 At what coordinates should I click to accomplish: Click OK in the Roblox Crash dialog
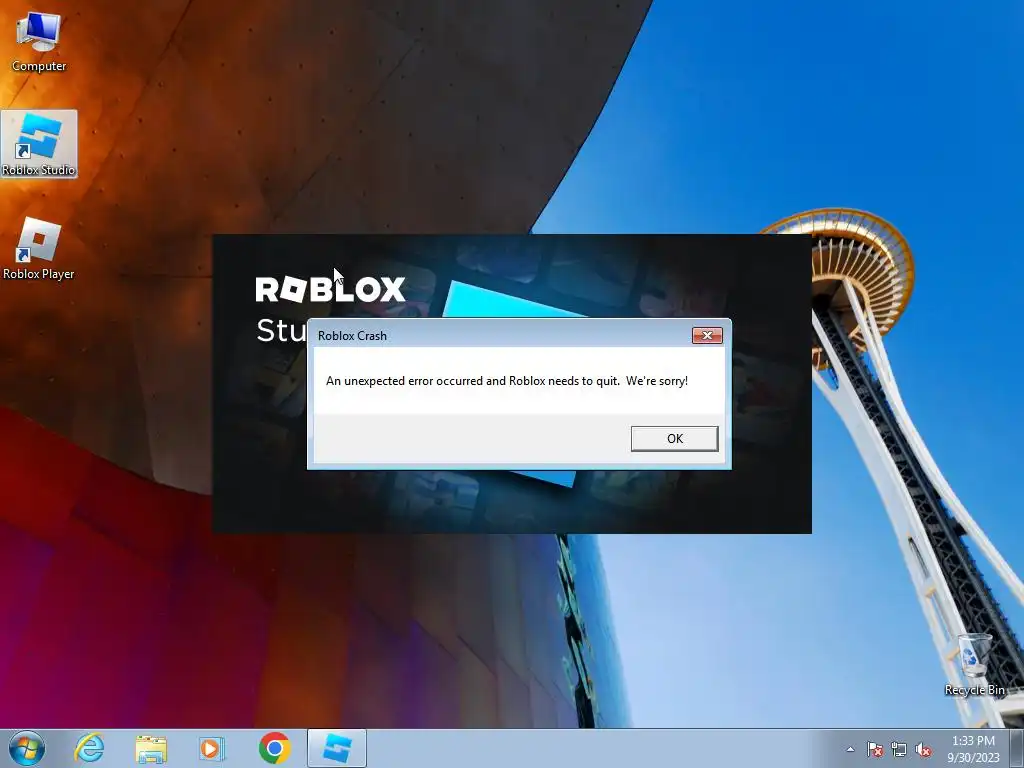coord(675,438)
